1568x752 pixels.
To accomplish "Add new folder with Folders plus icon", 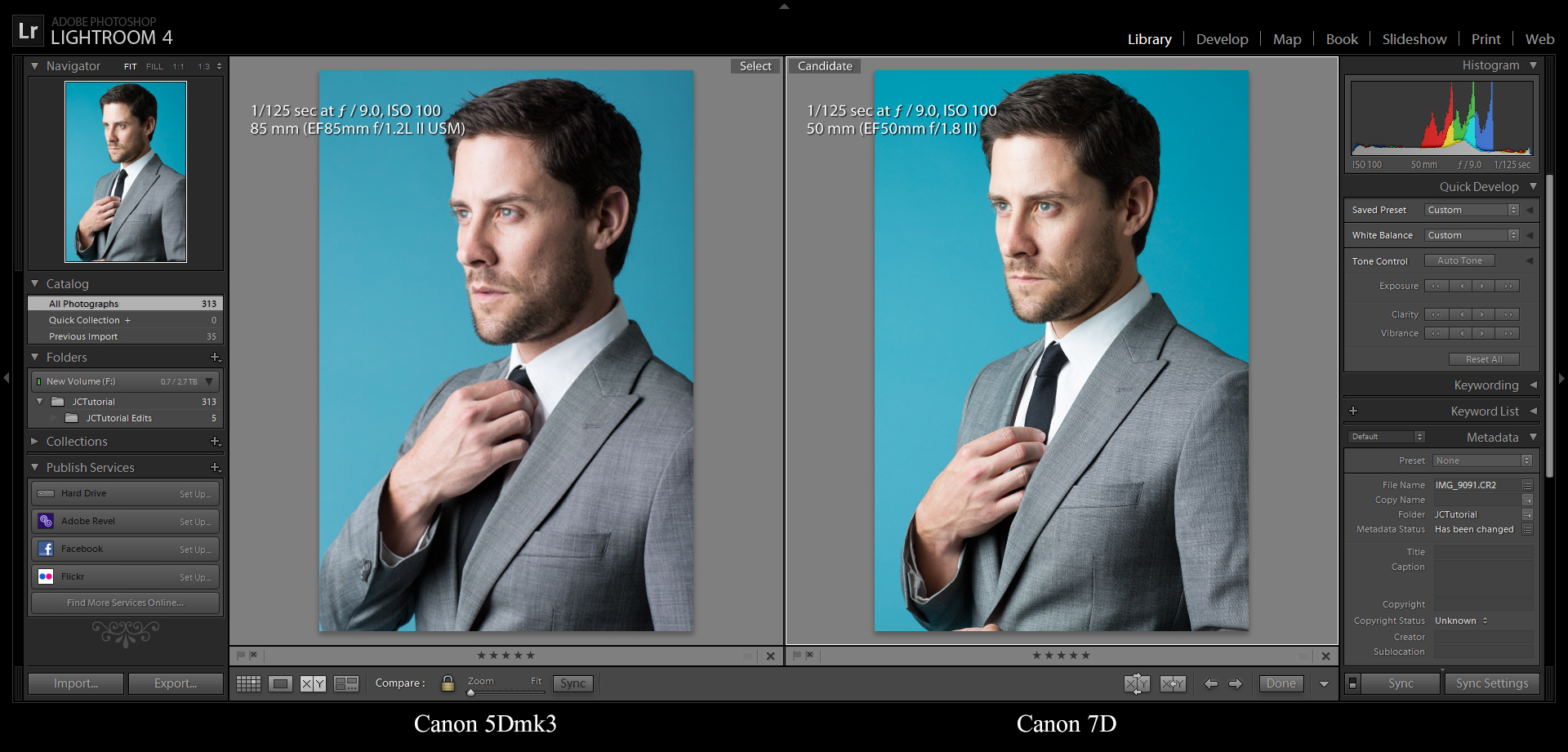I will (x=216, y=358).
